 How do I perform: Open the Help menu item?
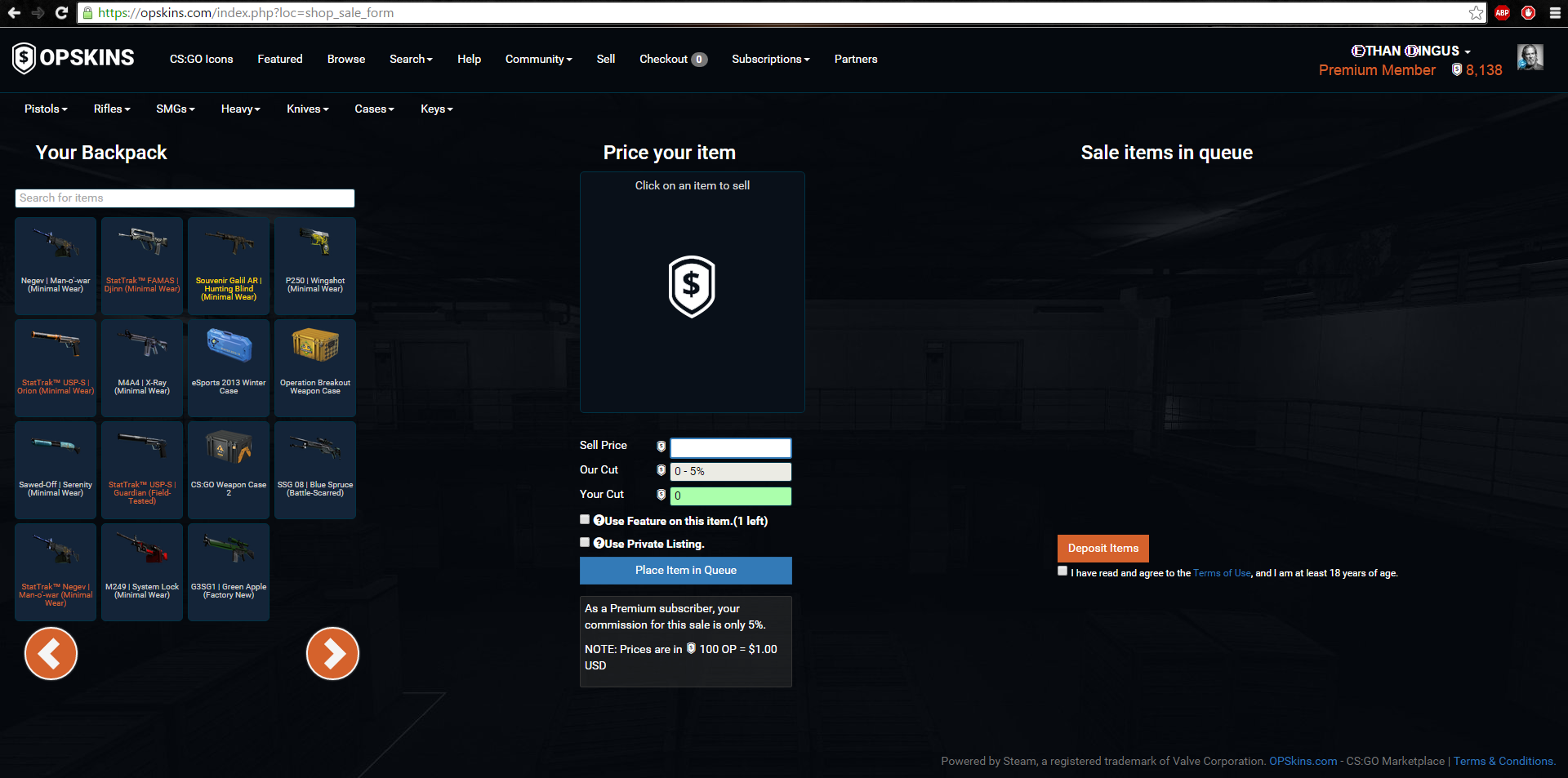pos(469,59)
